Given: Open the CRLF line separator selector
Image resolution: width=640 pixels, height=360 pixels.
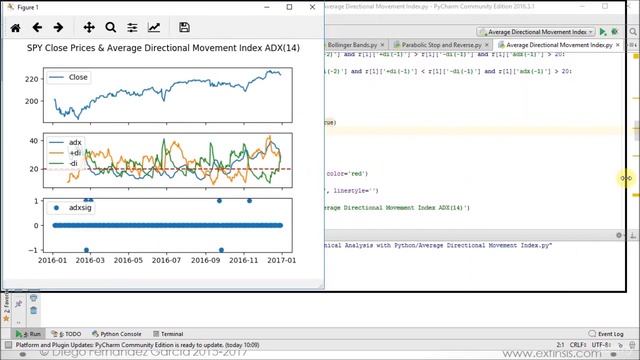Looking at the screenshot, I should (x=578, y=345).
